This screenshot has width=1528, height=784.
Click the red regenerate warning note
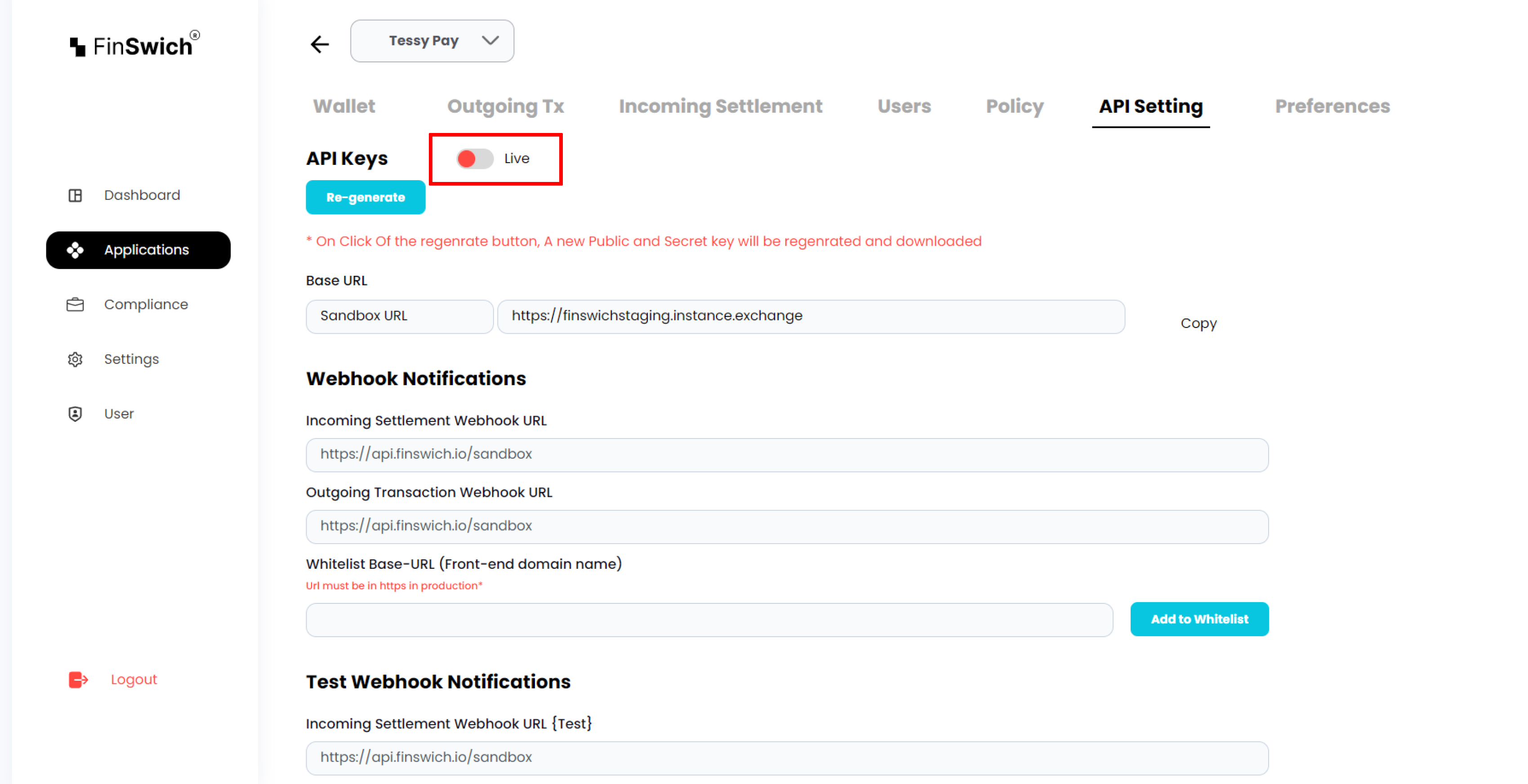(x=644, y=241)
